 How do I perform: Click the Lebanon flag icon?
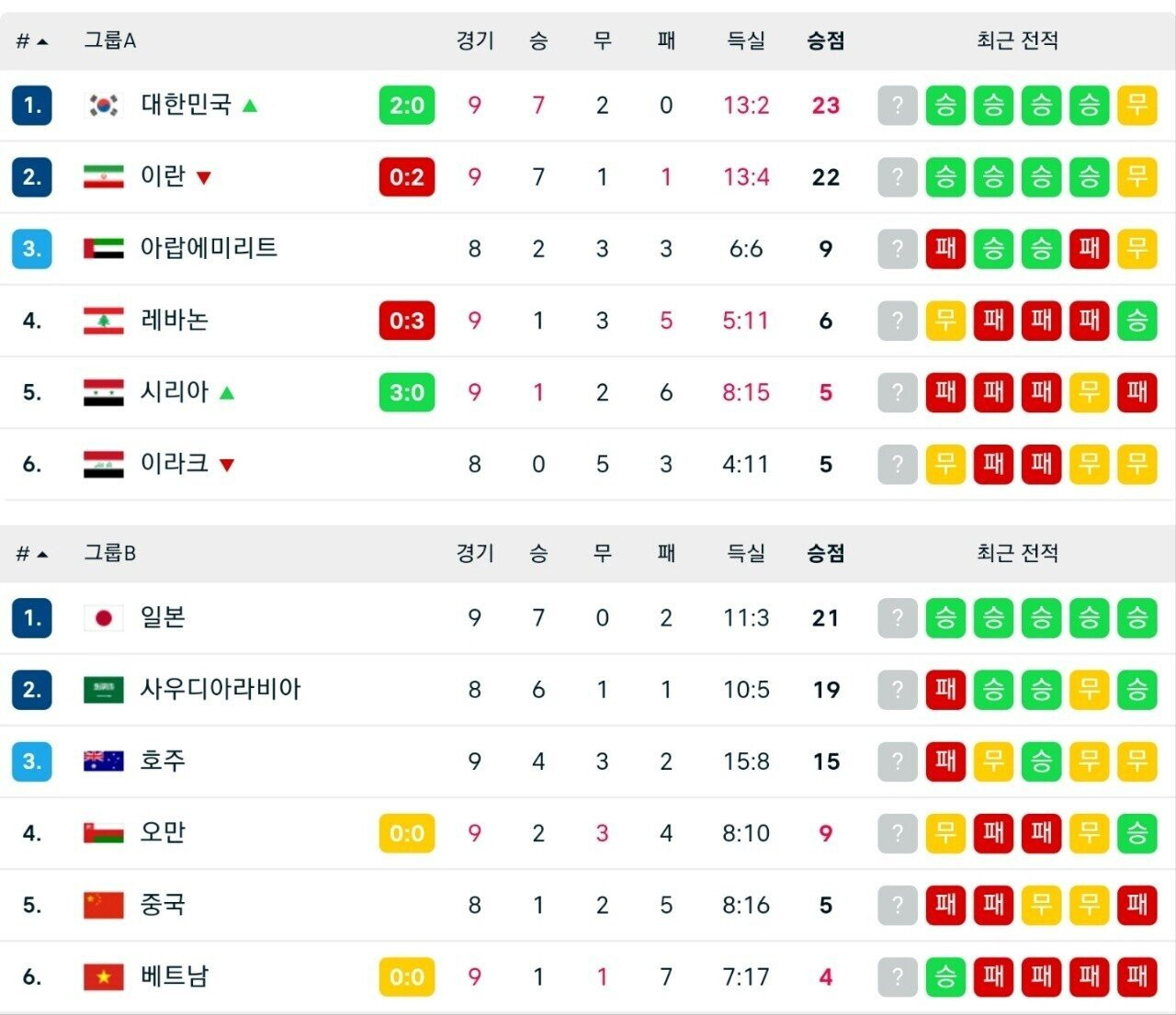pos(103,321)
